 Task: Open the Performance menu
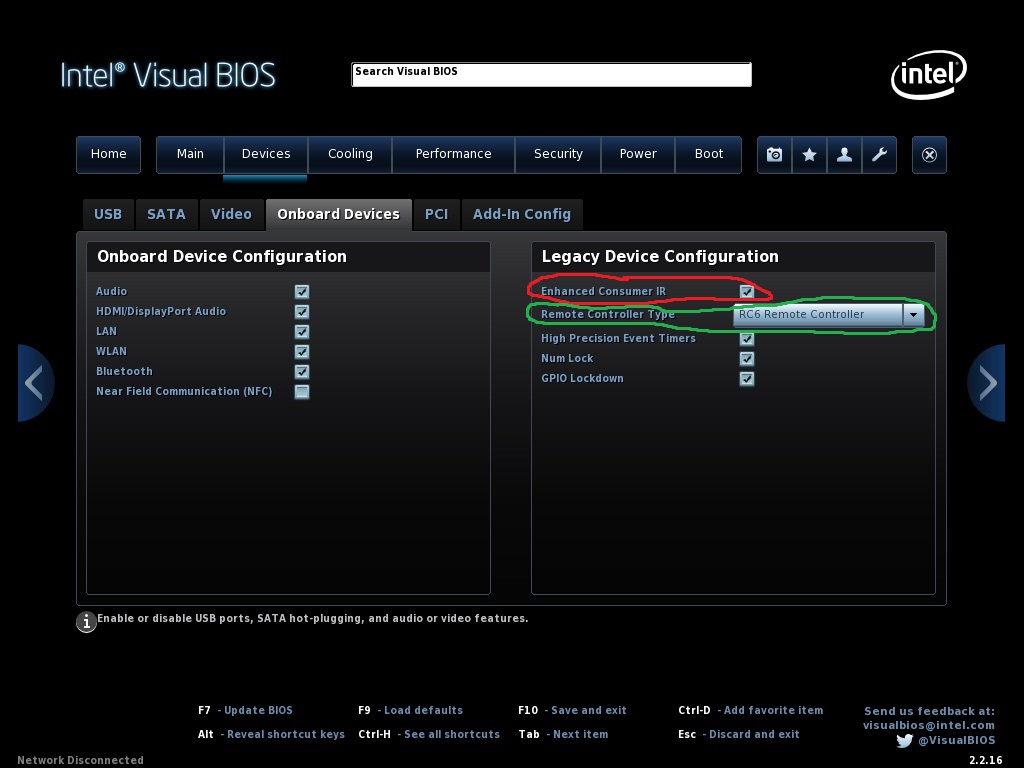(x=453, y=155)
